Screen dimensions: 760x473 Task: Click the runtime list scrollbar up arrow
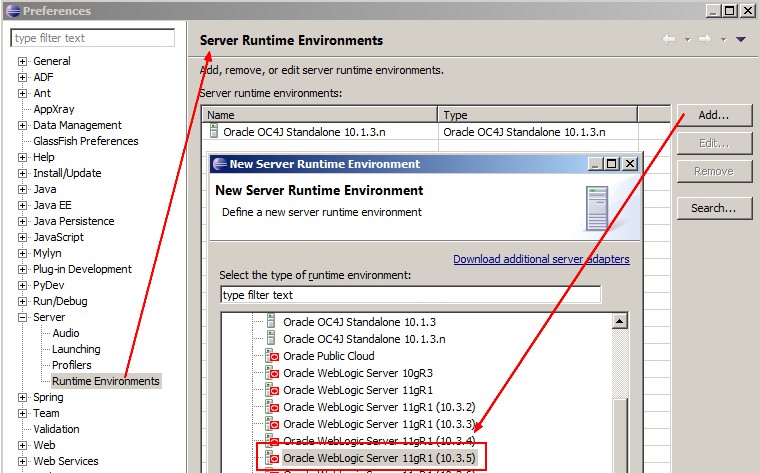coord(620,321)
